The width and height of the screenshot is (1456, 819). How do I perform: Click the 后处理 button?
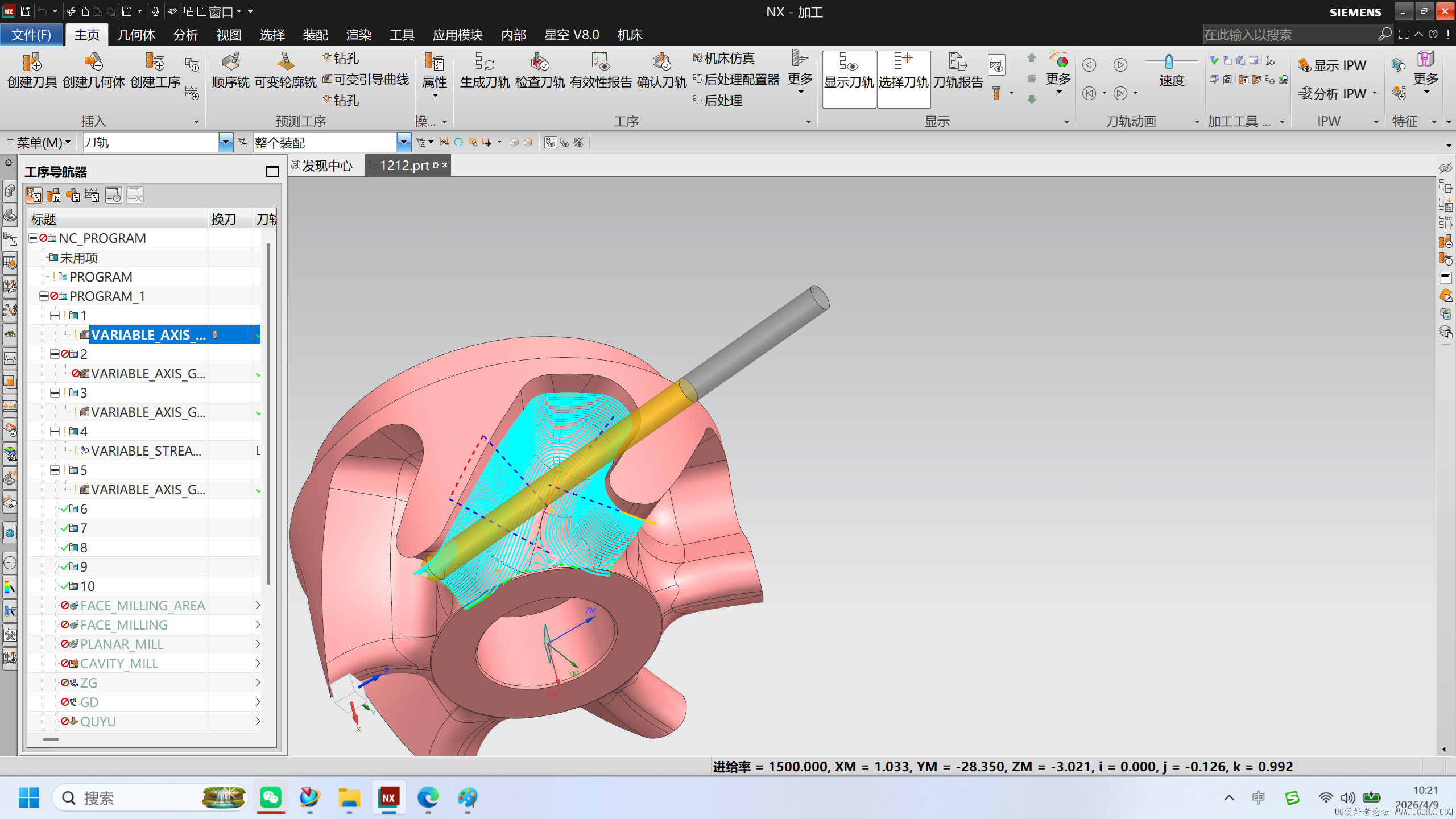pos(718,100)
